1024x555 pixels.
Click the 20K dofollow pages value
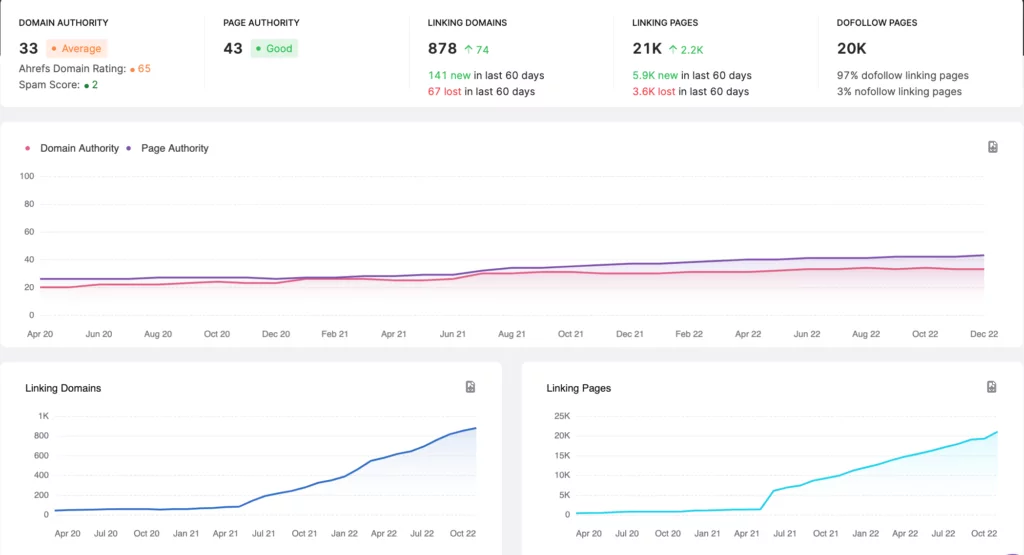[850, 48]
